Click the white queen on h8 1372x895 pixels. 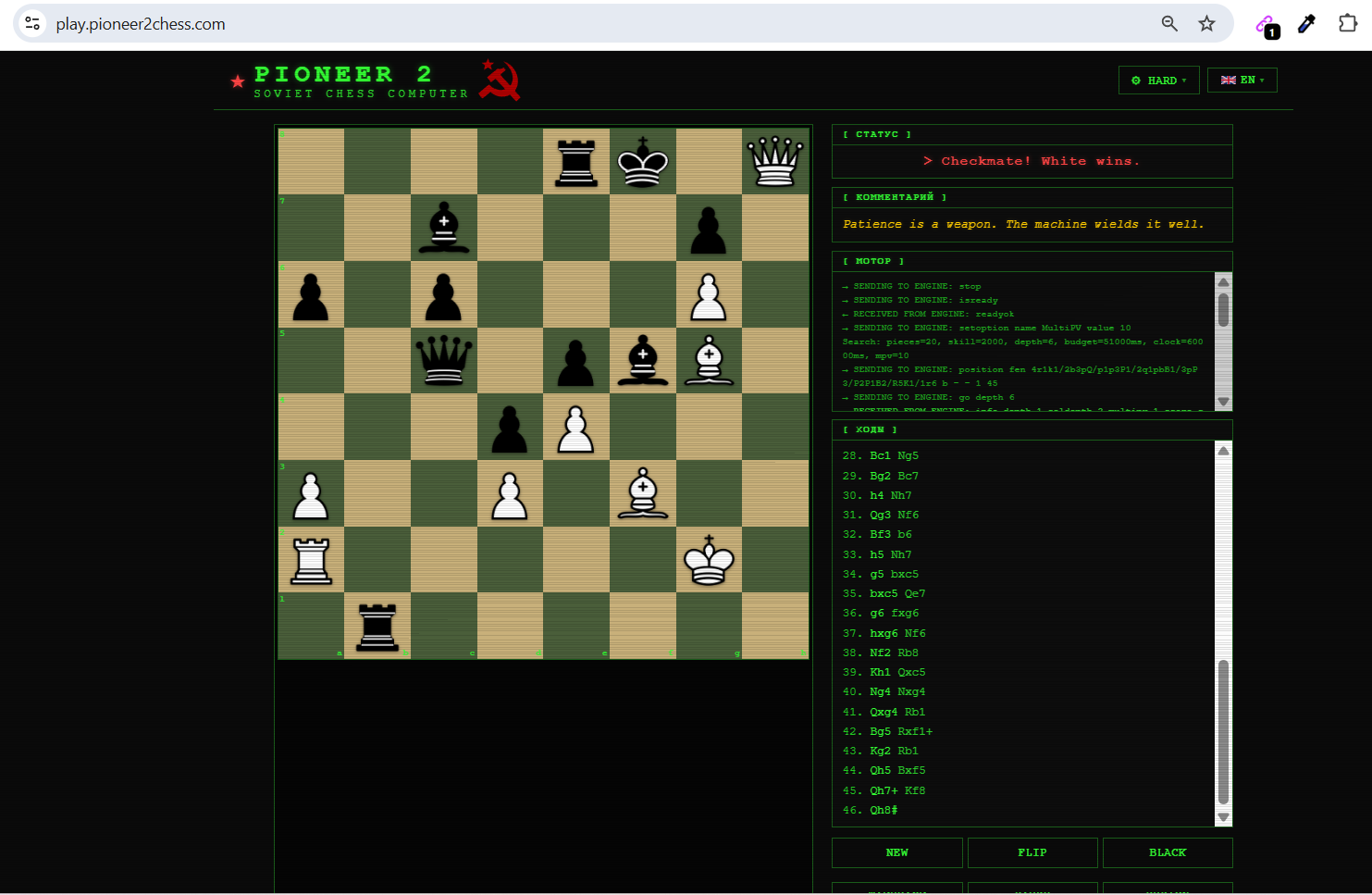tap(775, 162)
